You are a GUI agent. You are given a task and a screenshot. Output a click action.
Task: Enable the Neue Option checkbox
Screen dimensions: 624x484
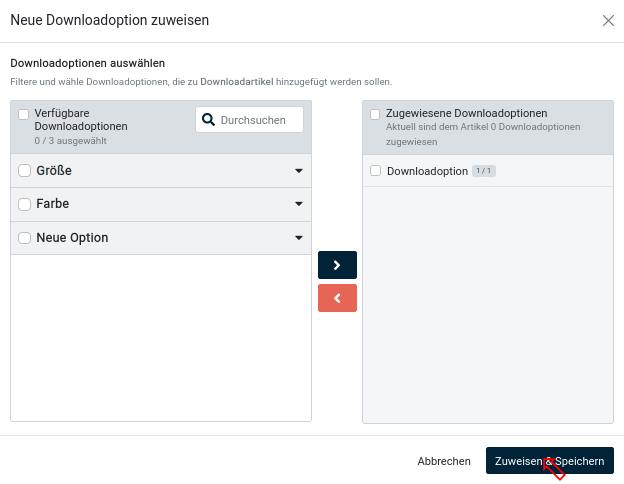coord(25,238)
